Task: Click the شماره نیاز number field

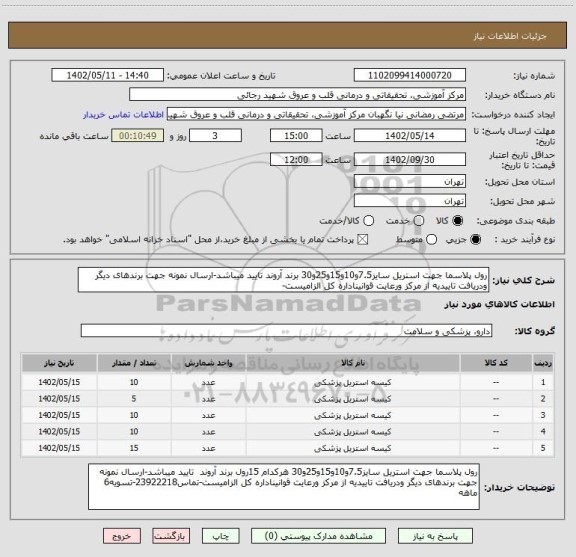Action: point(410,75)
